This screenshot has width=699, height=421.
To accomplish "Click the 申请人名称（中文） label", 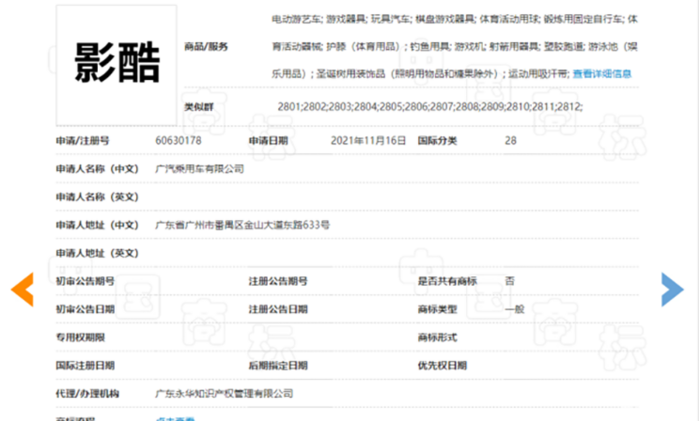I will click(x=97, y=169).
